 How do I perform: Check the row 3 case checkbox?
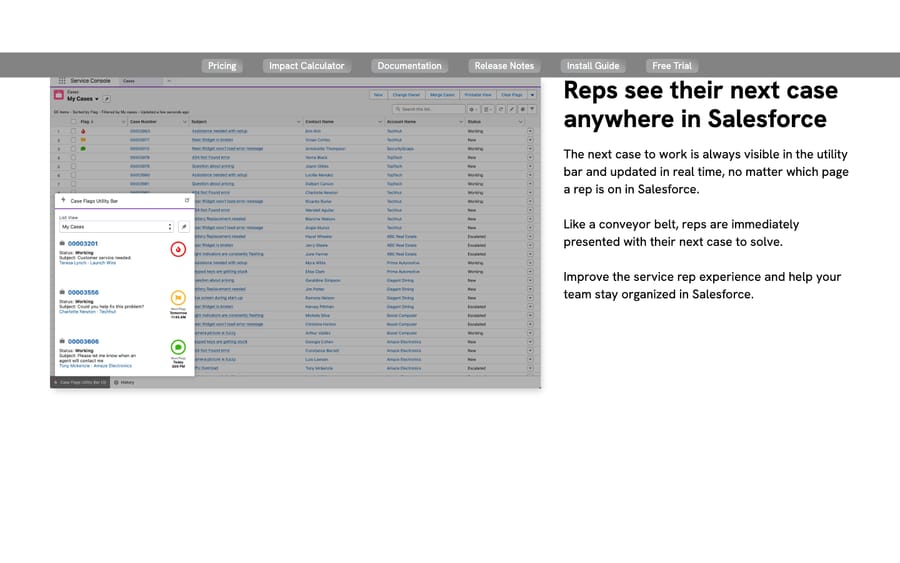pos(73,149)
